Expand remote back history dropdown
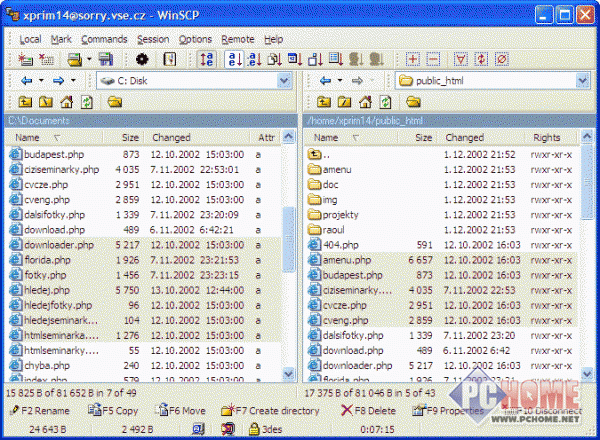 click(x=339, y=81)
